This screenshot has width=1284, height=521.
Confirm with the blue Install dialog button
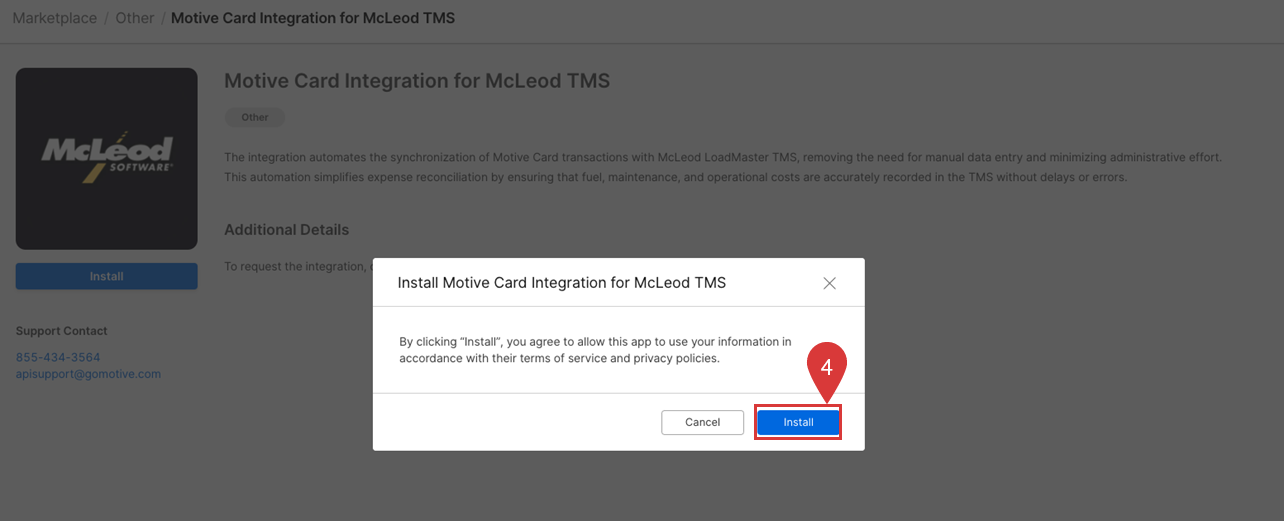coord(798,422)
